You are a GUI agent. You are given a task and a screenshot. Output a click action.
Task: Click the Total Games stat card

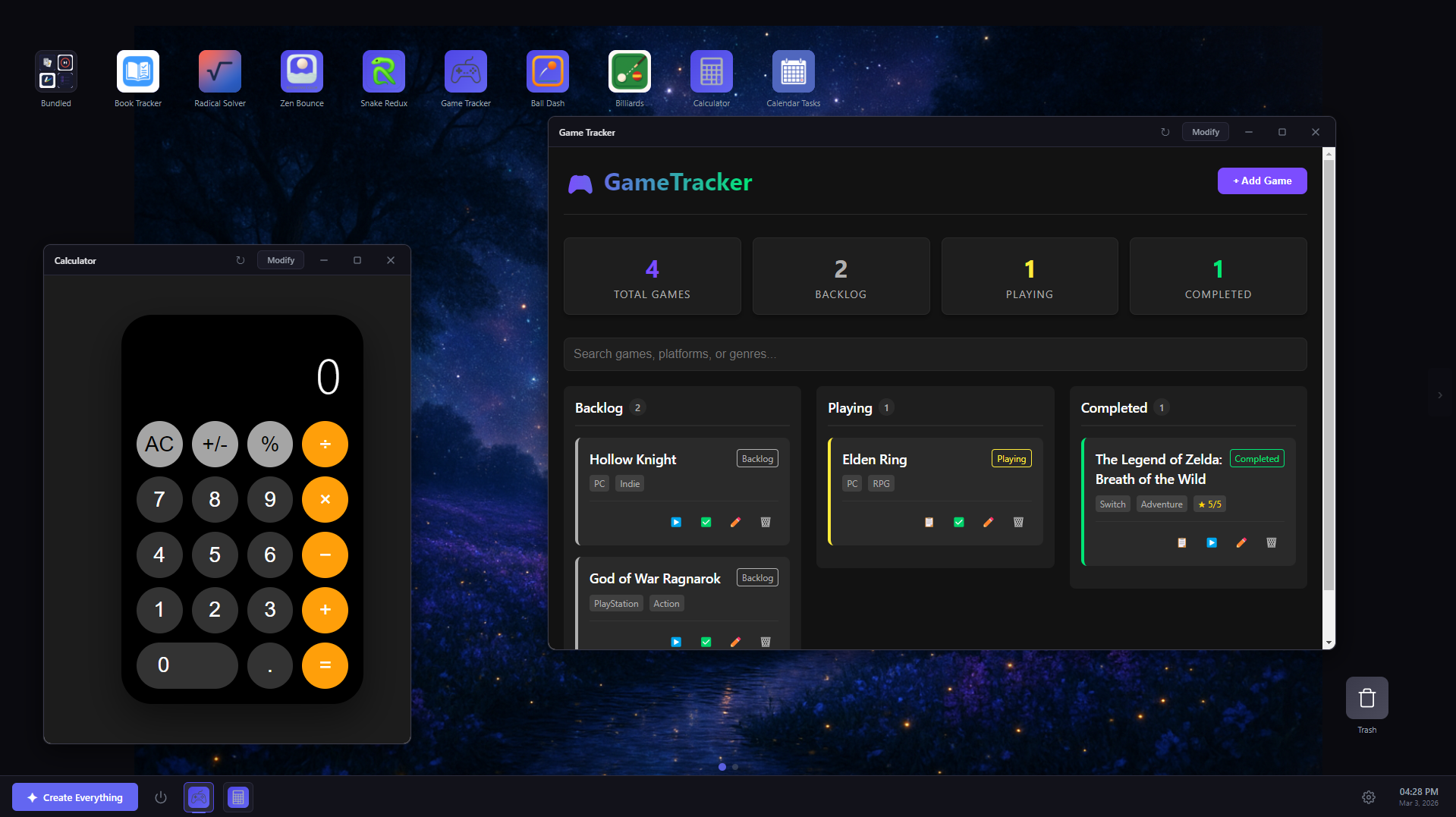[652, 276]
